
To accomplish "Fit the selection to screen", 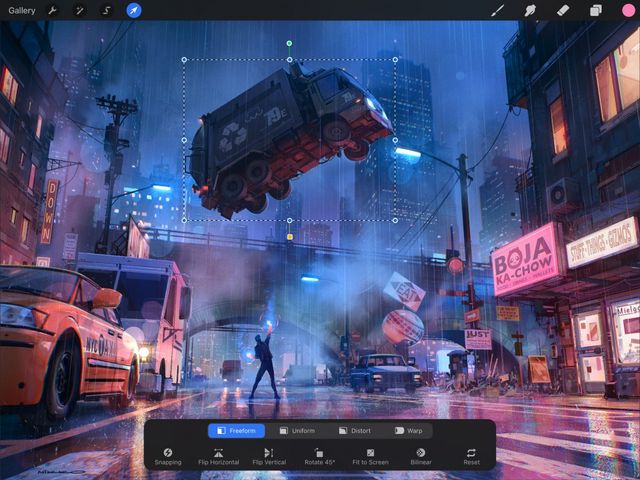I will [370, 457].
